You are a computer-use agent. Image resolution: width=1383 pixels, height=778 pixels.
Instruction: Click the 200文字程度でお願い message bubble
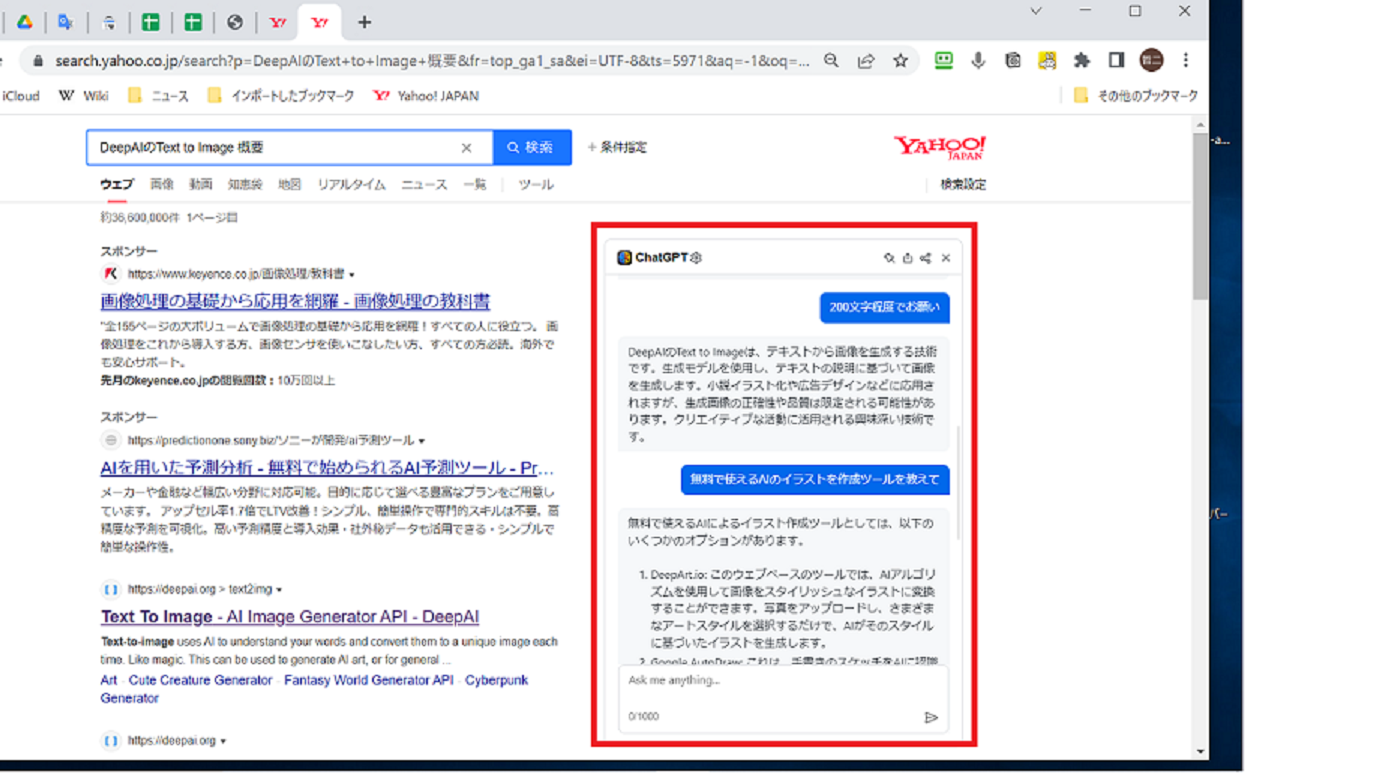point(885,308)
